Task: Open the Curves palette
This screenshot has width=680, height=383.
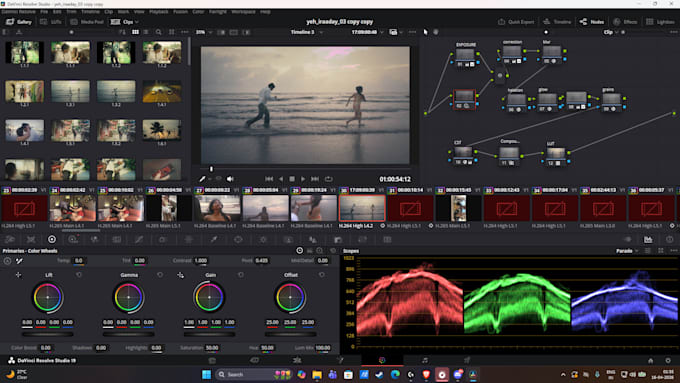Action: 139,239
